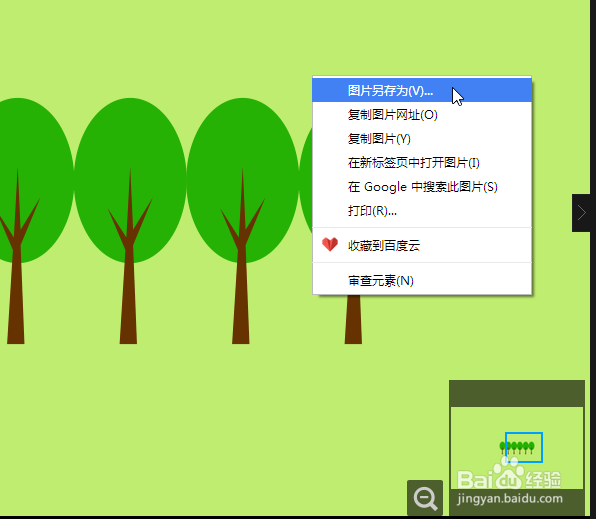Viewport: 596px width, 519px height.
Task: Click 收藏到百度云 menu entry
Action: pos(422,245)
